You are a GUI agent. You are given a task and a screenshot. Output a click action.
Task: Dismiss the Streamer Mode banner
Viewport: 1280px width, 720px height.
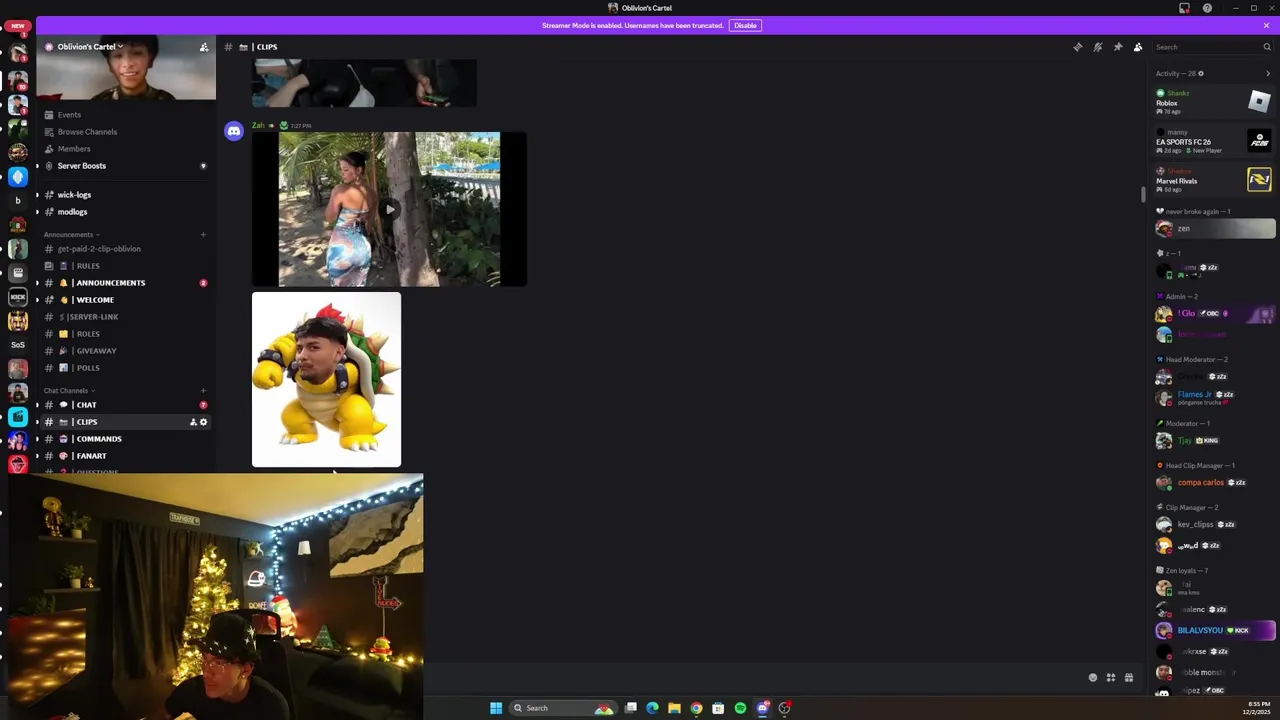click(x=1266, y=25)
